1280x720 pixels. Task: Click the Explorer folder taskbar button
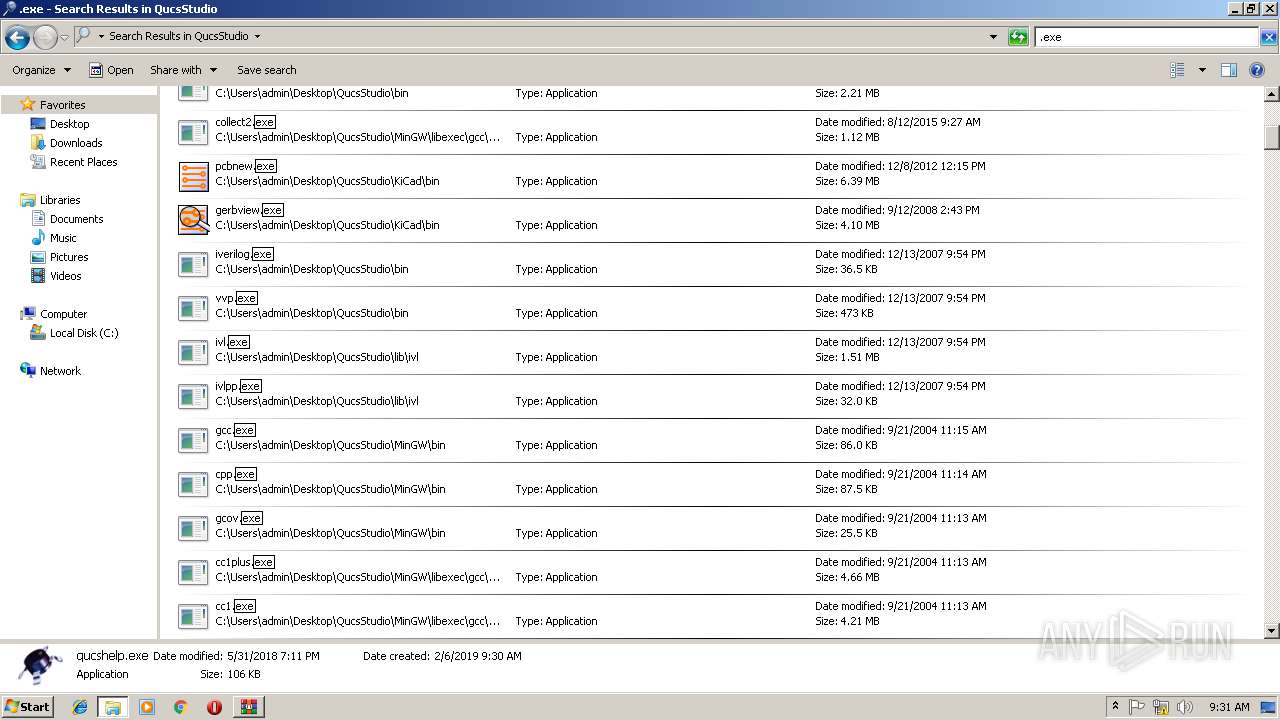[x=113, y=707]
